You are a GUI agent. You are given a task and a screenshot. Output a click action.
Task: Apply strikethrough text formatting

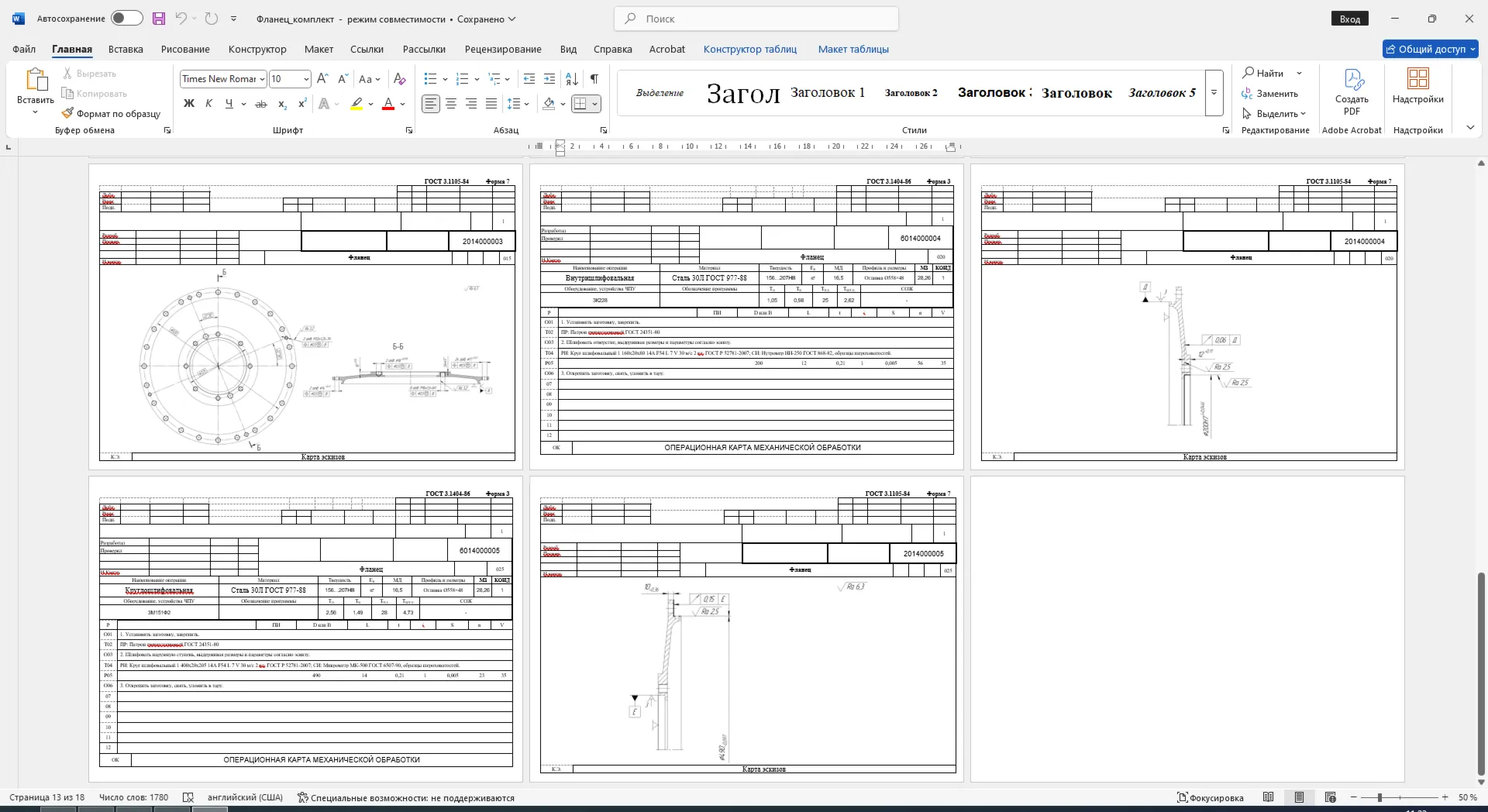pyautogui.click(x=261, y=104)
